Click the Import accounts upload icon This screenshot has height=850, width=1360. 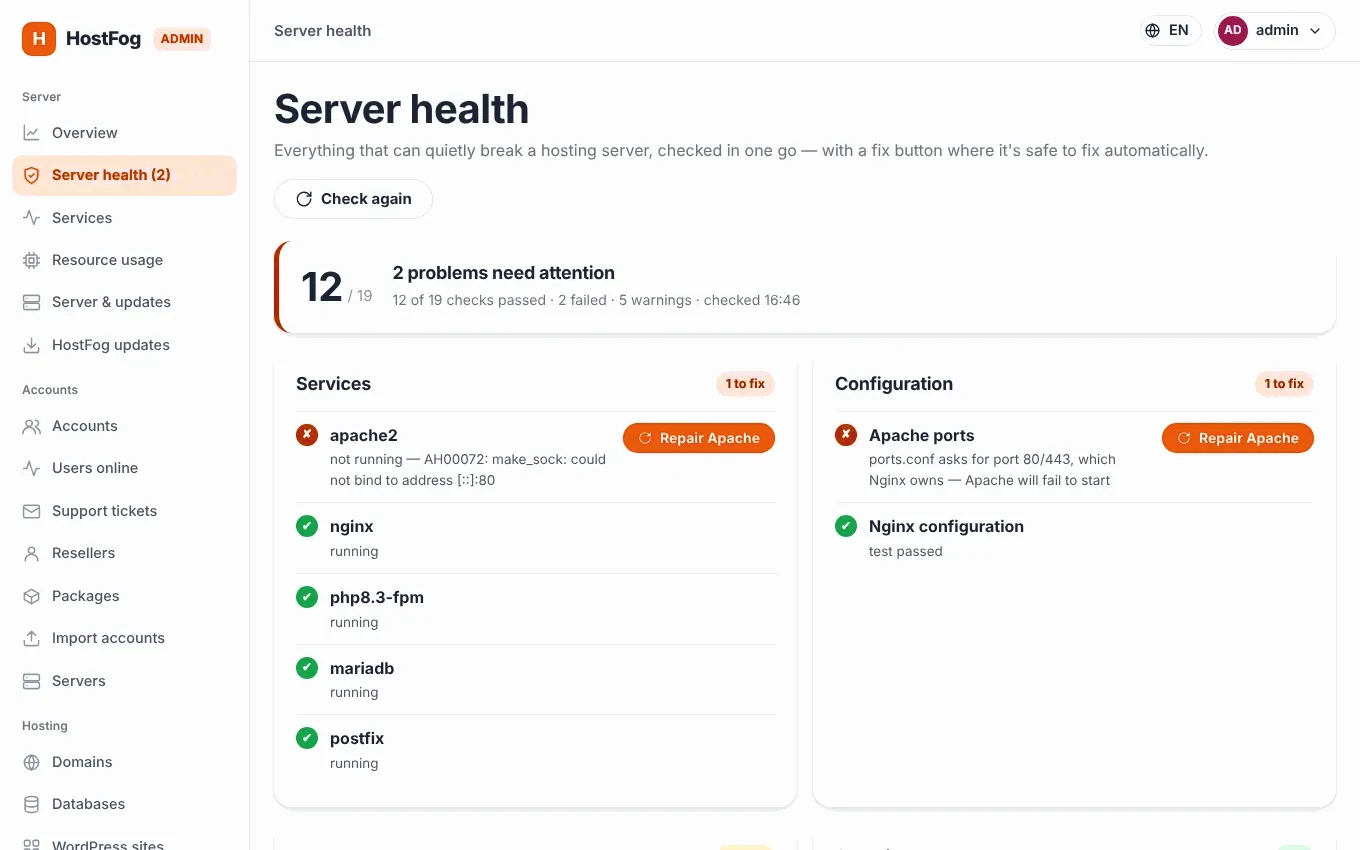pos(32,638)
